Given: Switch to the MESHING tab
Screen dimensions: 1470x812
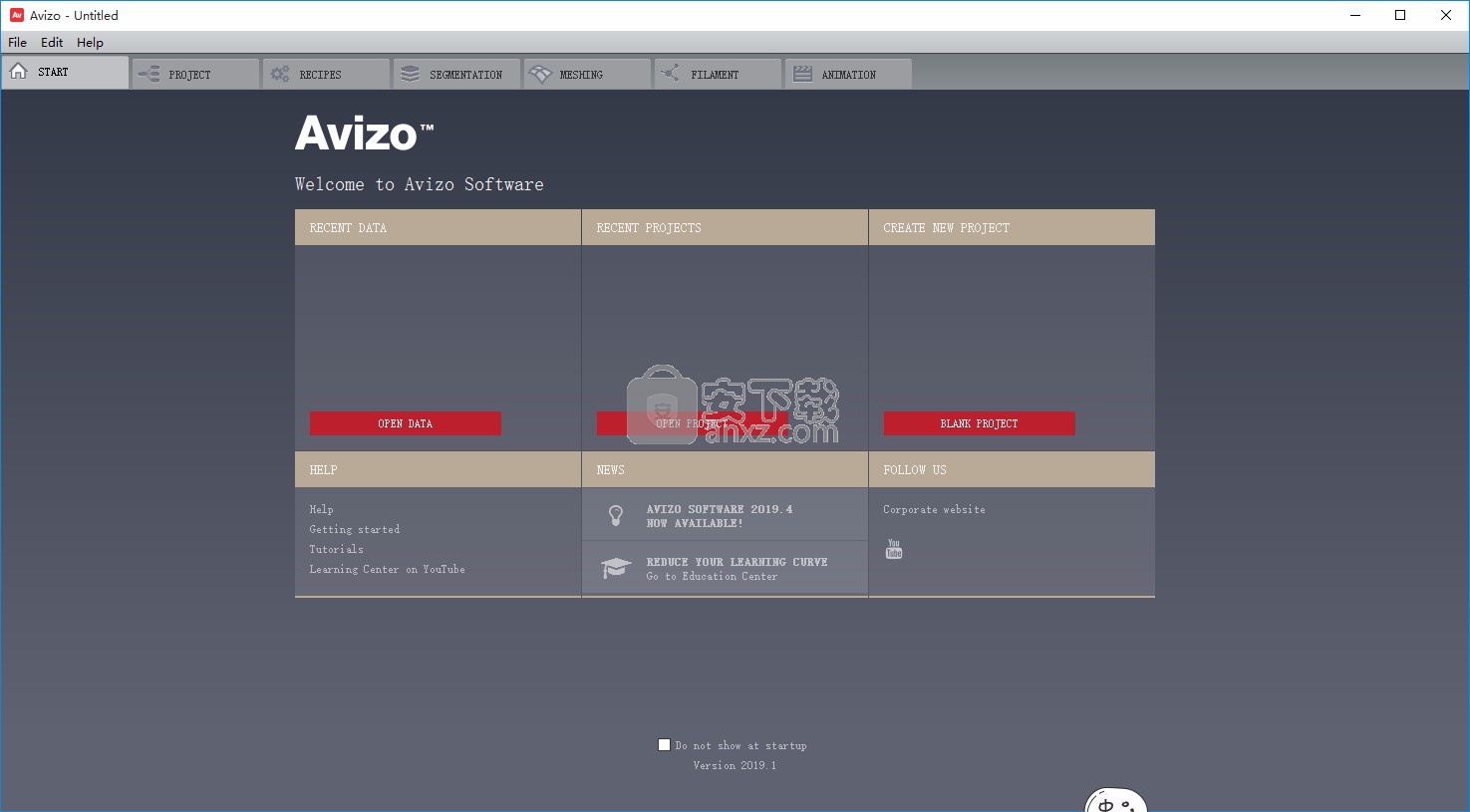Looking at the screenshot, I should 587,74.
